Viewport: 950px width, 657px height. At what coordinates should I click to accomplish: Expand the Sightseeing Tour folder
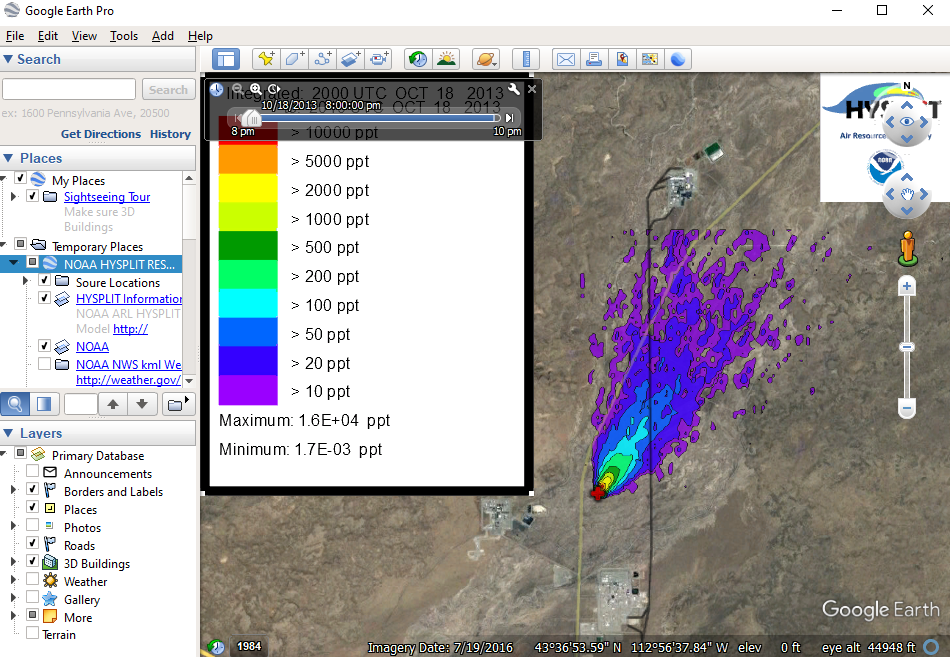[13, 196]
